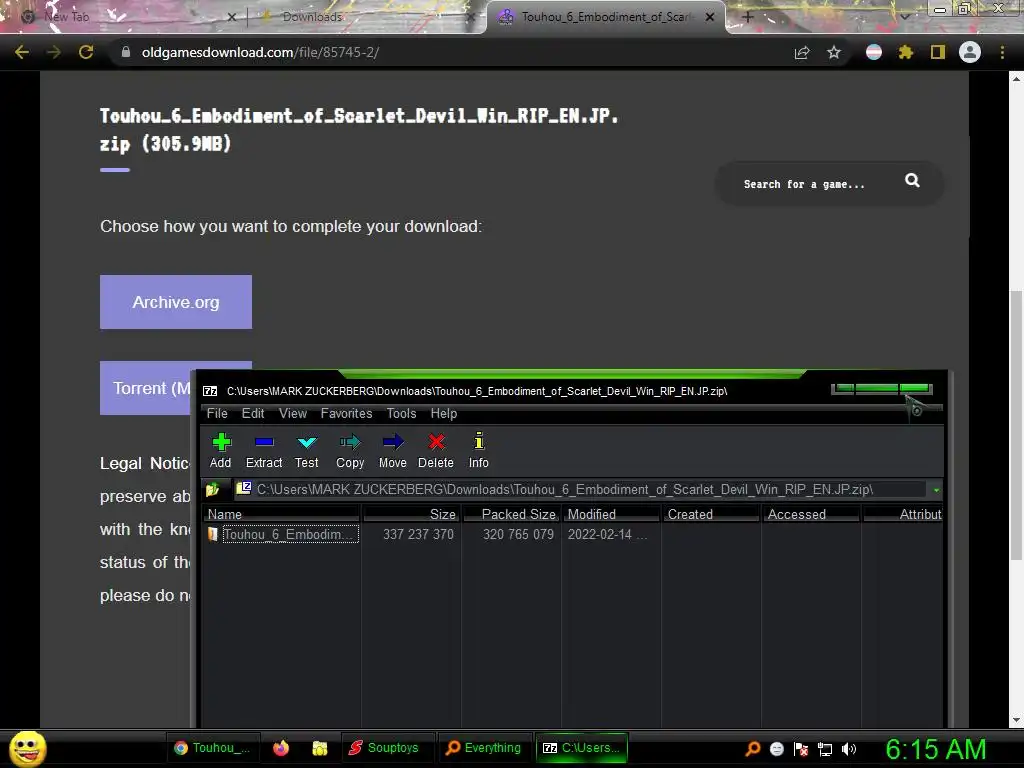Image resolution: width=1024 pixels, height=768 pixels.
Task: Click the Torrent download button
Action: pyautogui.click(x=146, y=388)
